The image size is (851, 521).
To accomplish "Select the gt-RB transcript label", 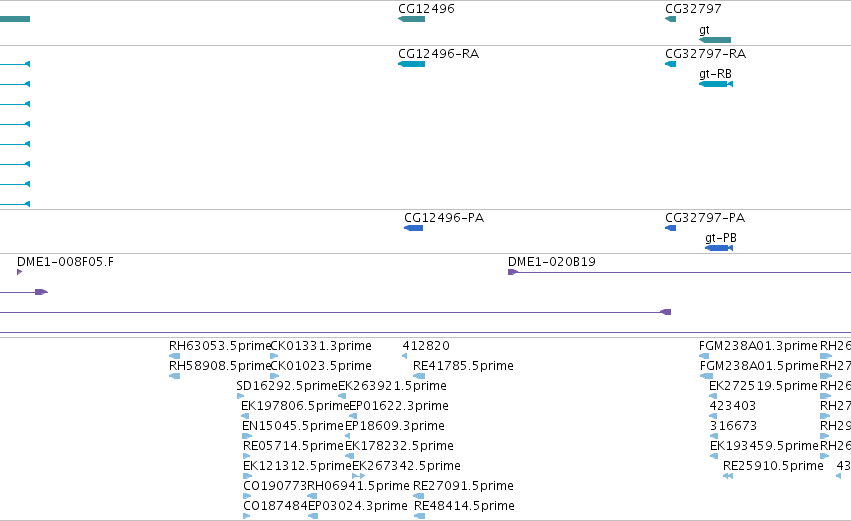I will 715,74.
